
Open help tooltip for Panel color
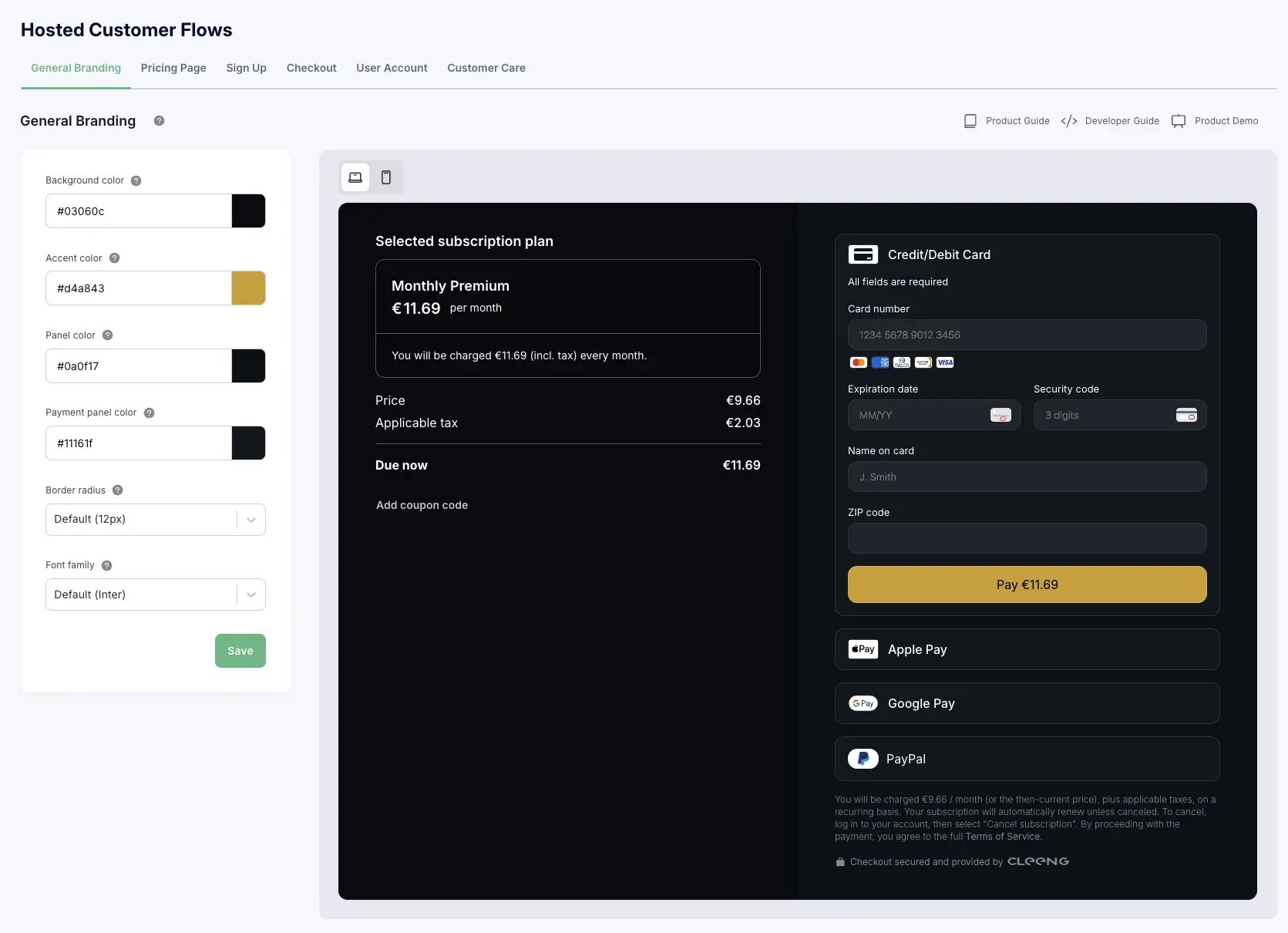pos(108,335)
